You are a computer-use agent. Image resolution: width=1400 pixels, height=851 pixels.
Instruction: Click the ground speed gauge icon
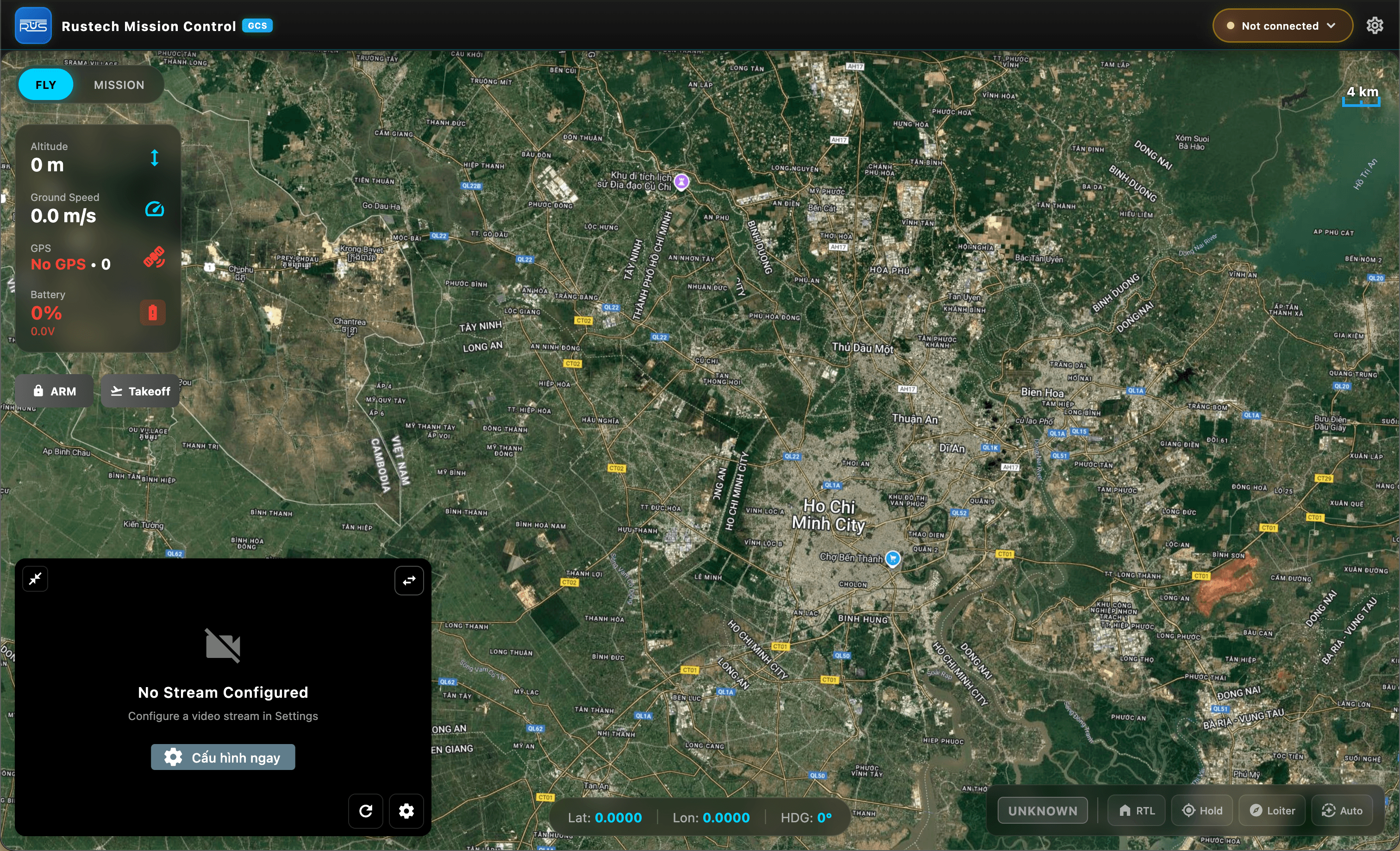point(155,209)
